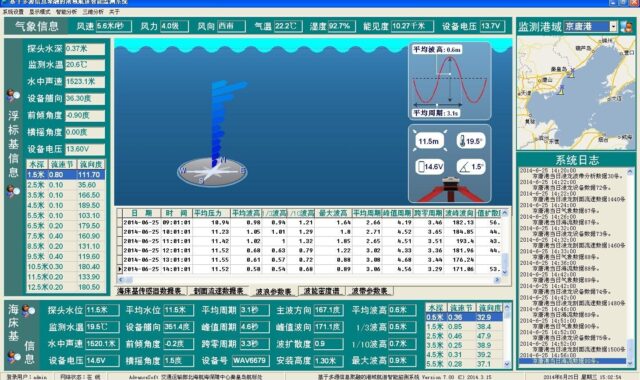Select the 波浪参数表 tab

coord(273,291)
